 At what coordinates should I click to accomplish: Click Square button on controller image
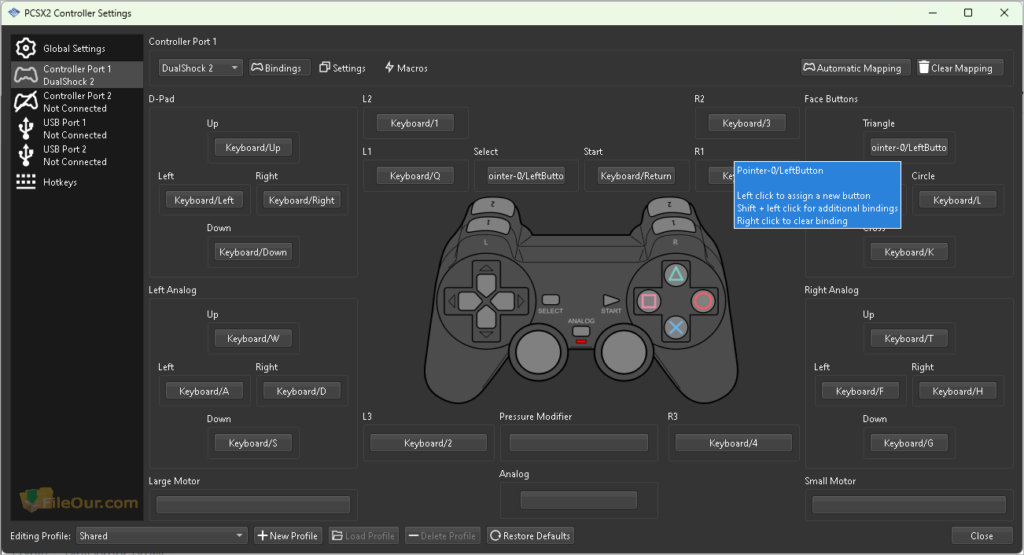648,301
